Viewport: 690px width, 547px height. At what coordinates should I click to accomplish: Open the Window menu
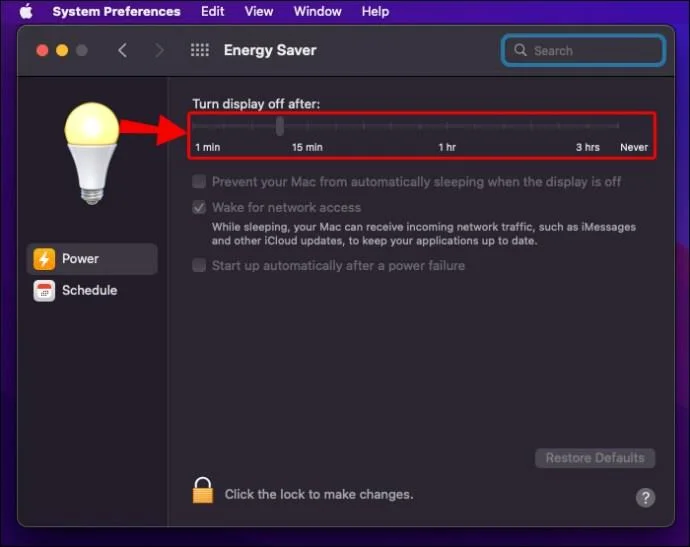click(317, 11)
